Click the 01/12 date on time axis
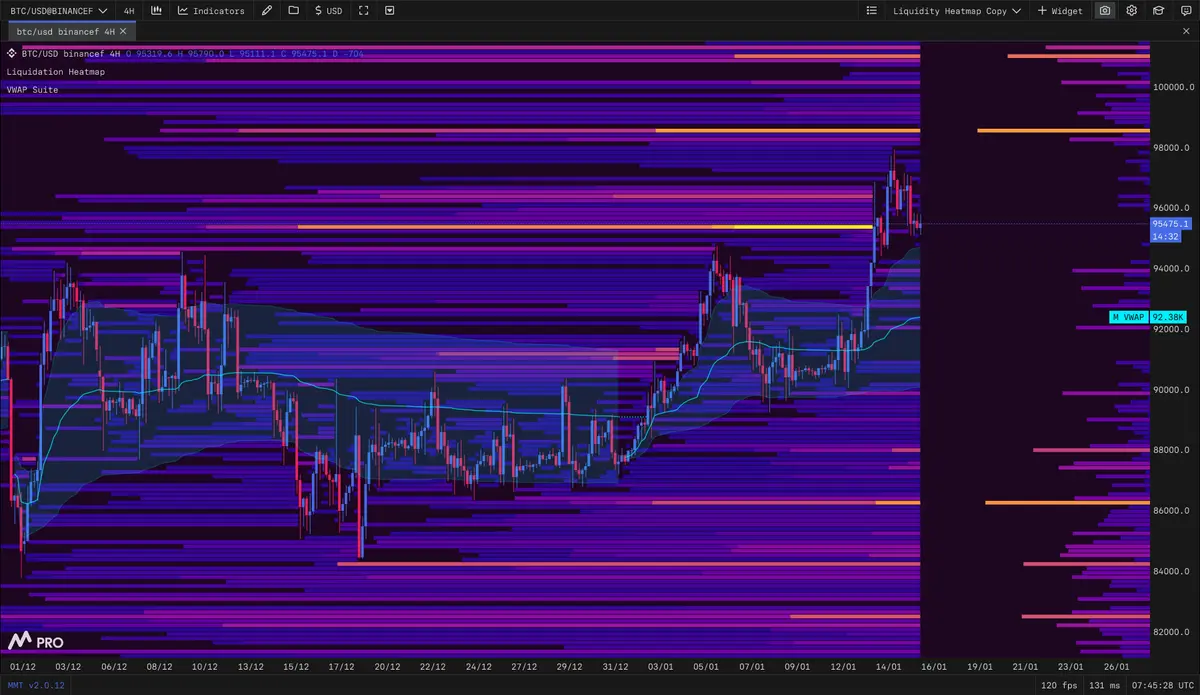 pyautogui.click(x=22, y=666)
